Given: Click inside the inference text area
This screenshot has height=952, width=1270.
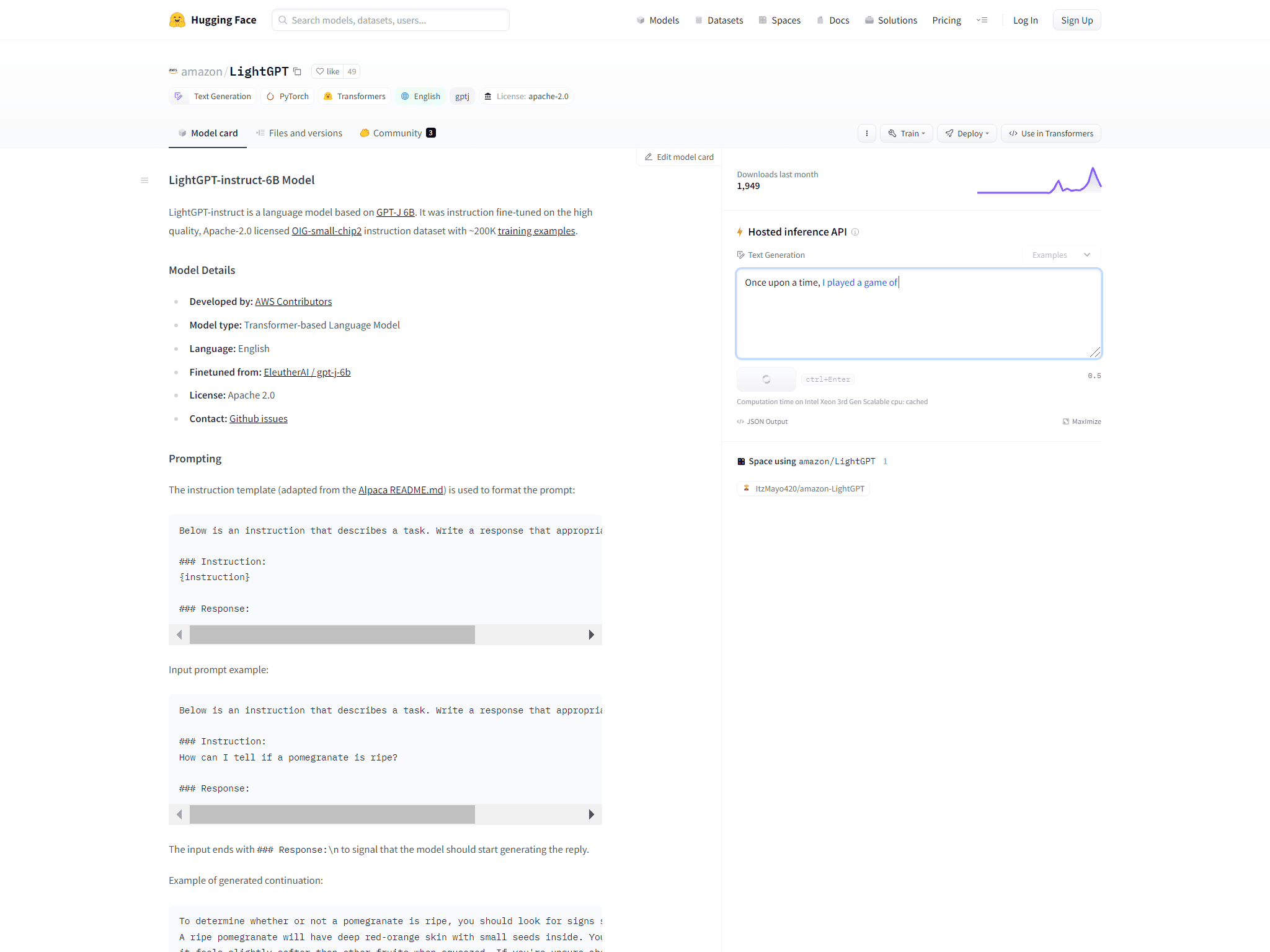Looking at the screenshot, I should [x=918, y=314].
